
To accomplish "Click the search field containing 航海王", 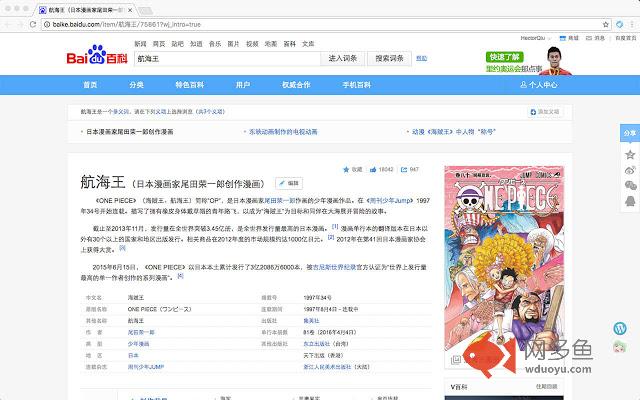I will (227, 59).
